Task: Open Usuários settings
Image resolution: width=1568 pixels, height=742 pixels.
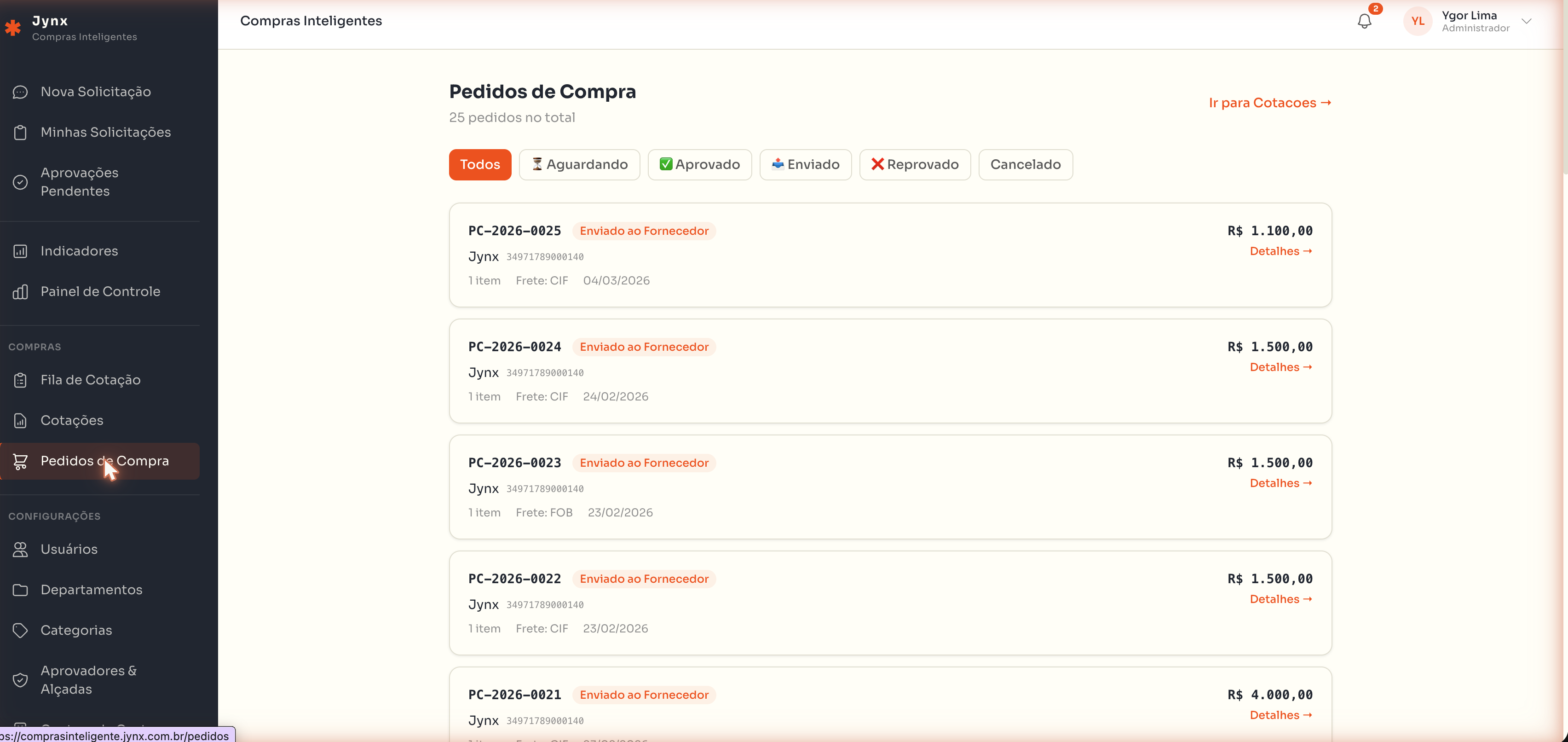Action: (x=69, y=550)
